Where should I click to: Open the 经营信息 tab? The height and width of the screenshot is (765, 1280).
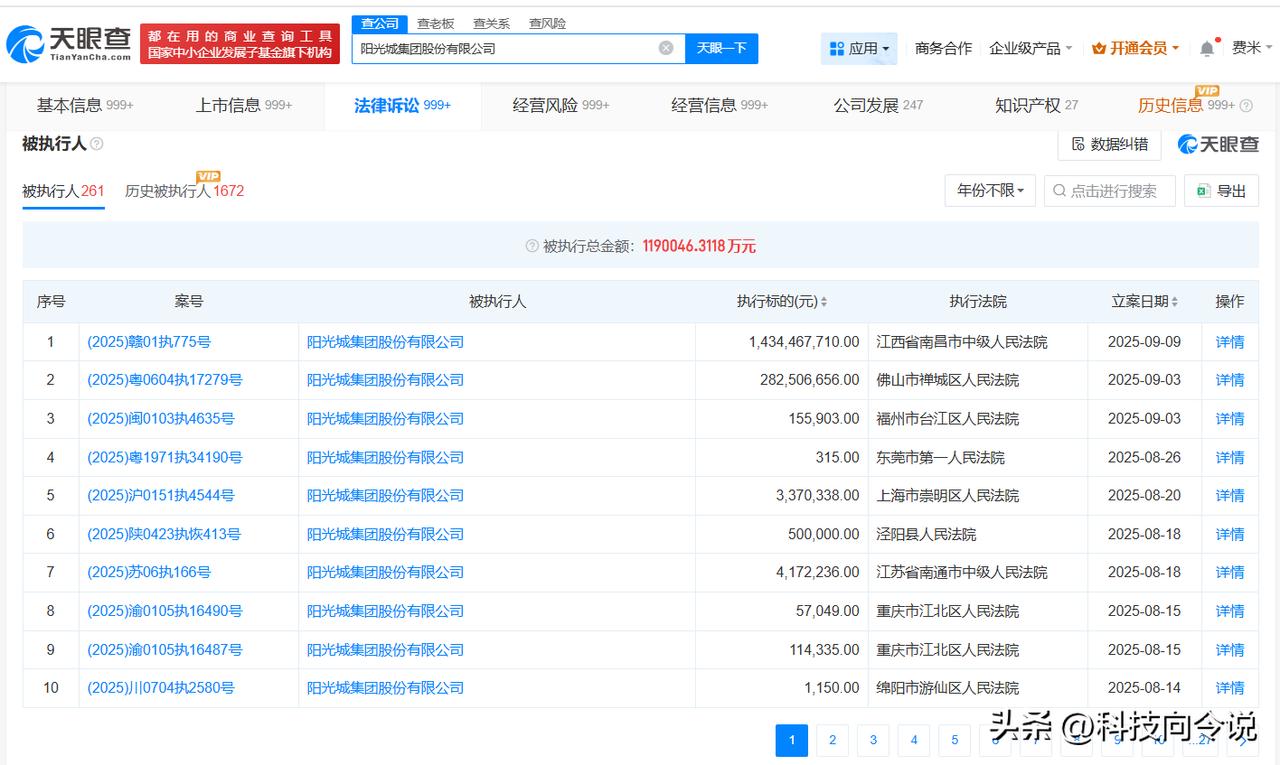tap(720, 105)
